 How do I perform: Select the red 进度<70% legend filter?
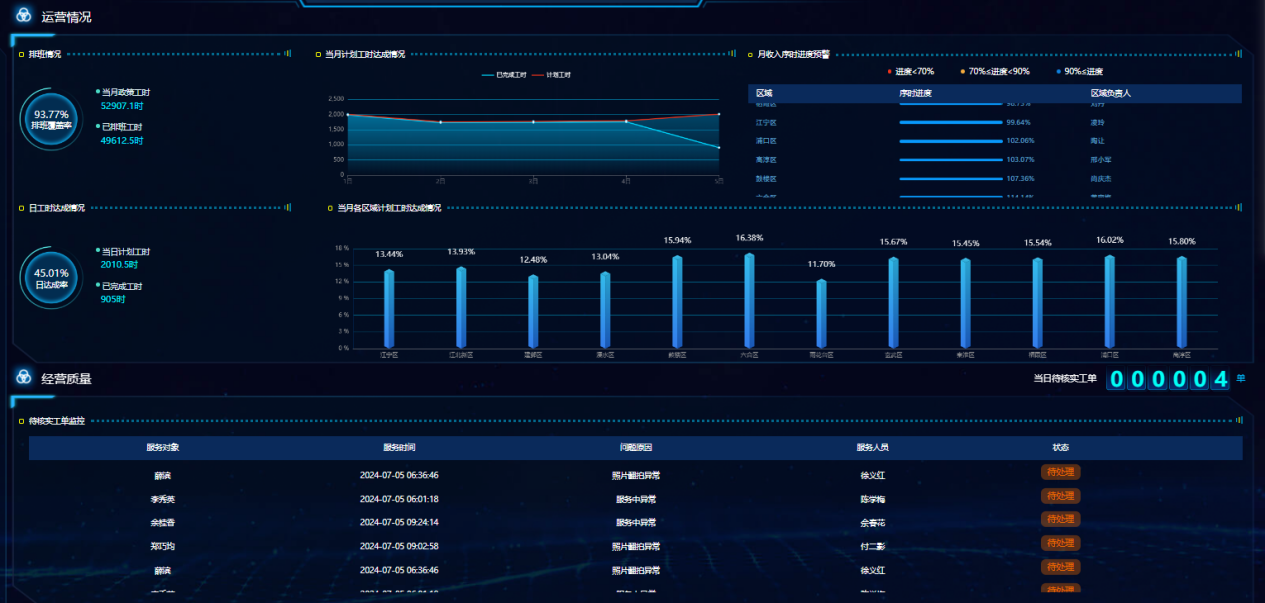point(910,71)
